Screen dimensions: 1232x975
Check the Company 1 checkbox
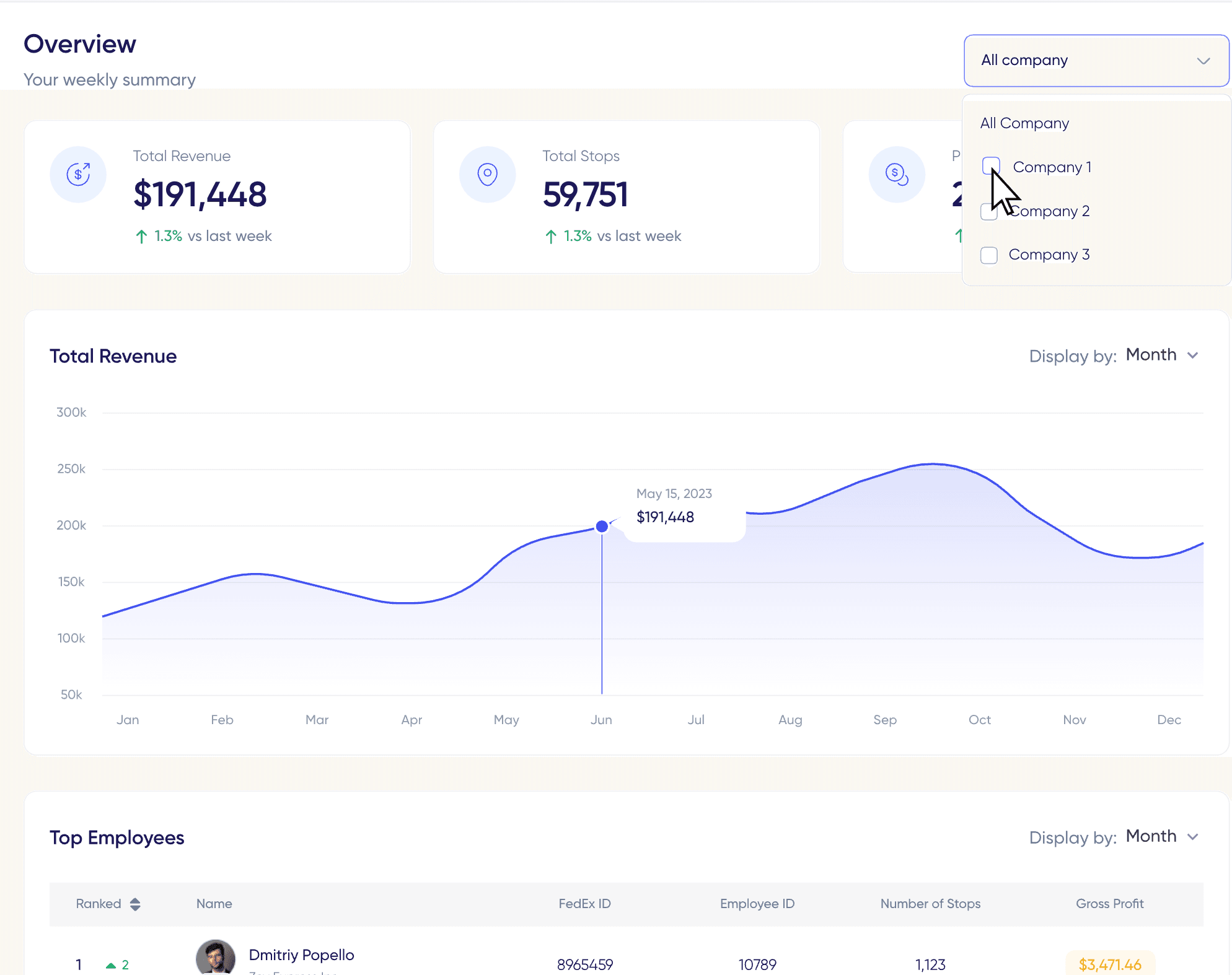991,166
